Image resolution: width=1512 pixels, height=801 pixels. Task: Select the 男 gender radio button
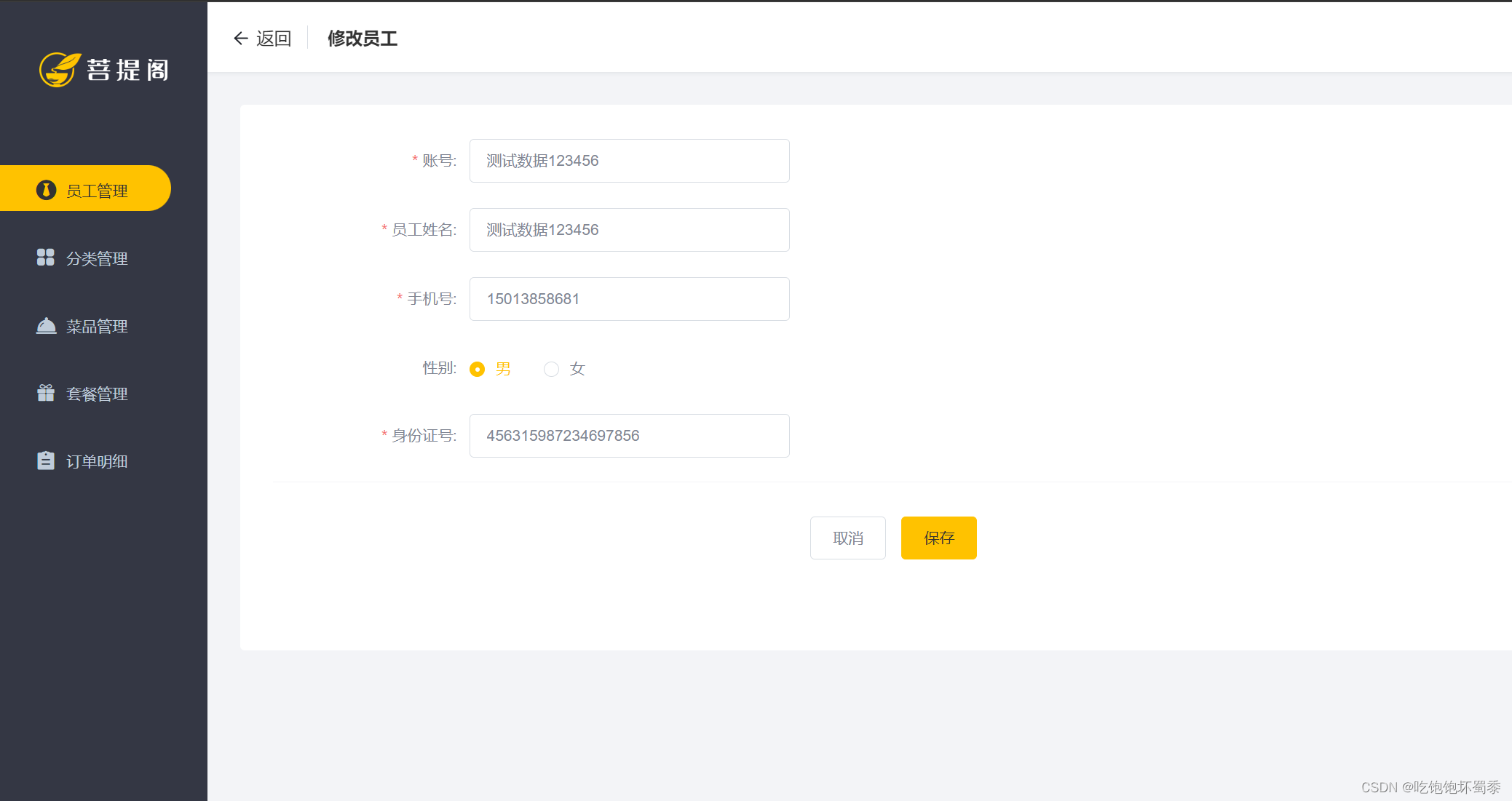(478, 369)
